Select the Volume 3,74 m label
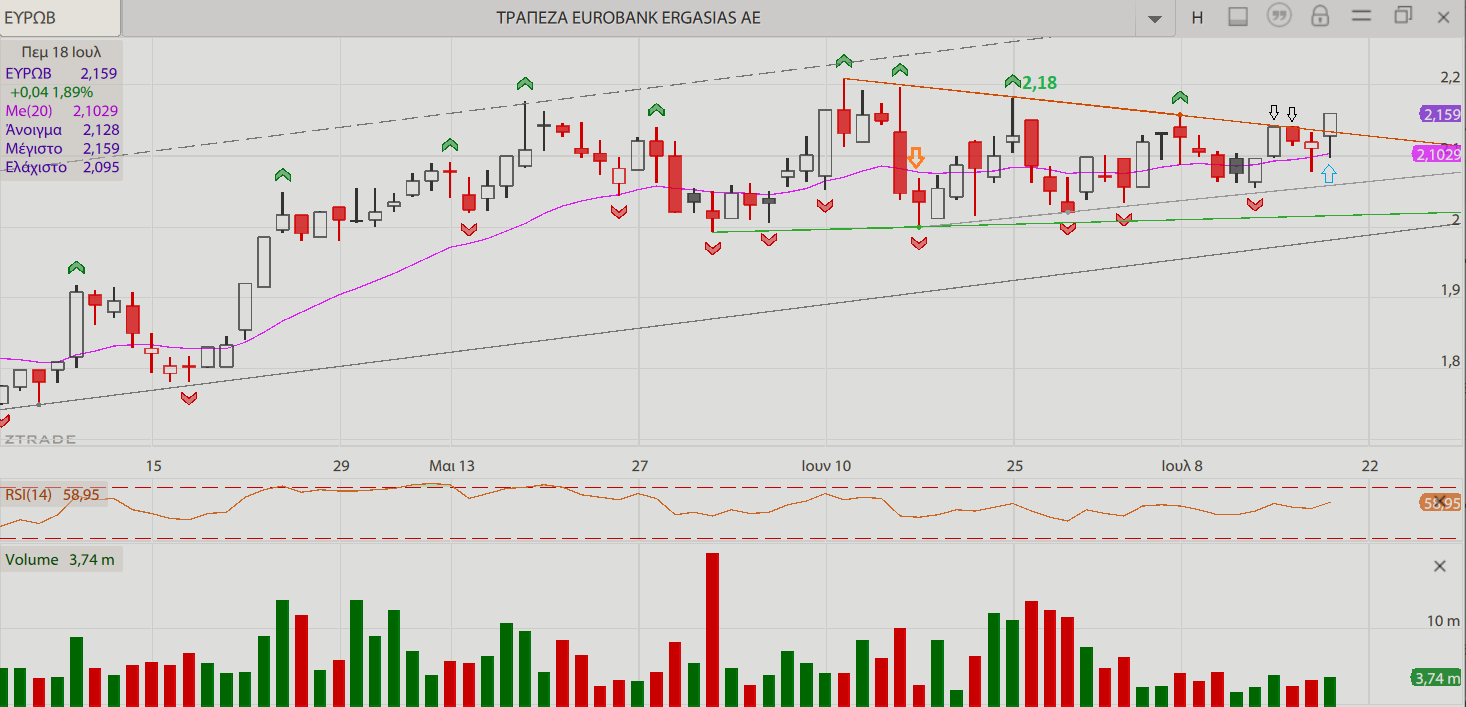 (x=60, y=559)
